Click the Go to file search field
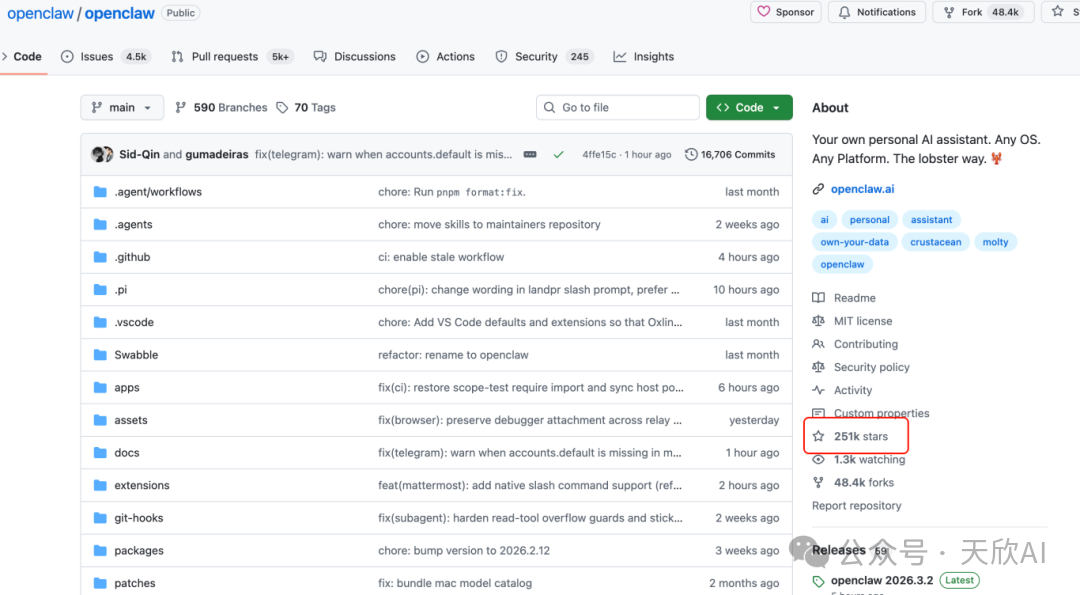 coord(618,108)
